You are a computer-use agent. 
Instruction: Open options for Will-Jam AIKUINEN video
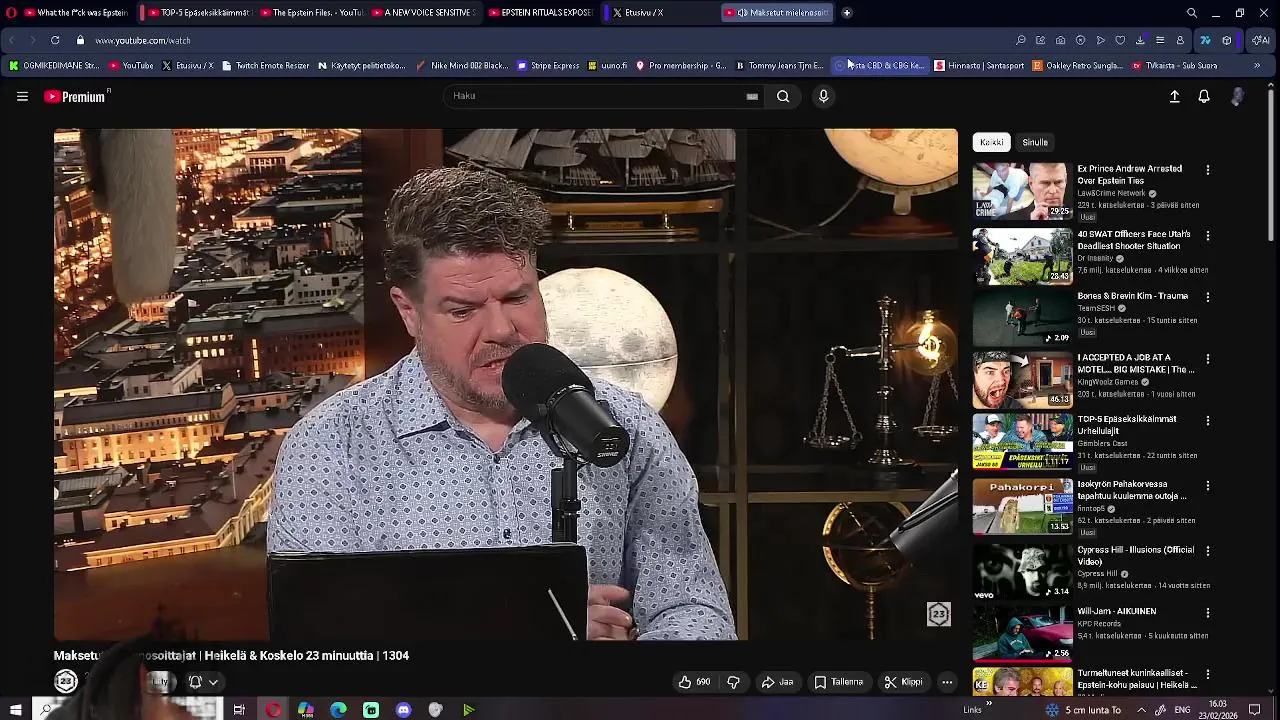[x=1207, y=612]
